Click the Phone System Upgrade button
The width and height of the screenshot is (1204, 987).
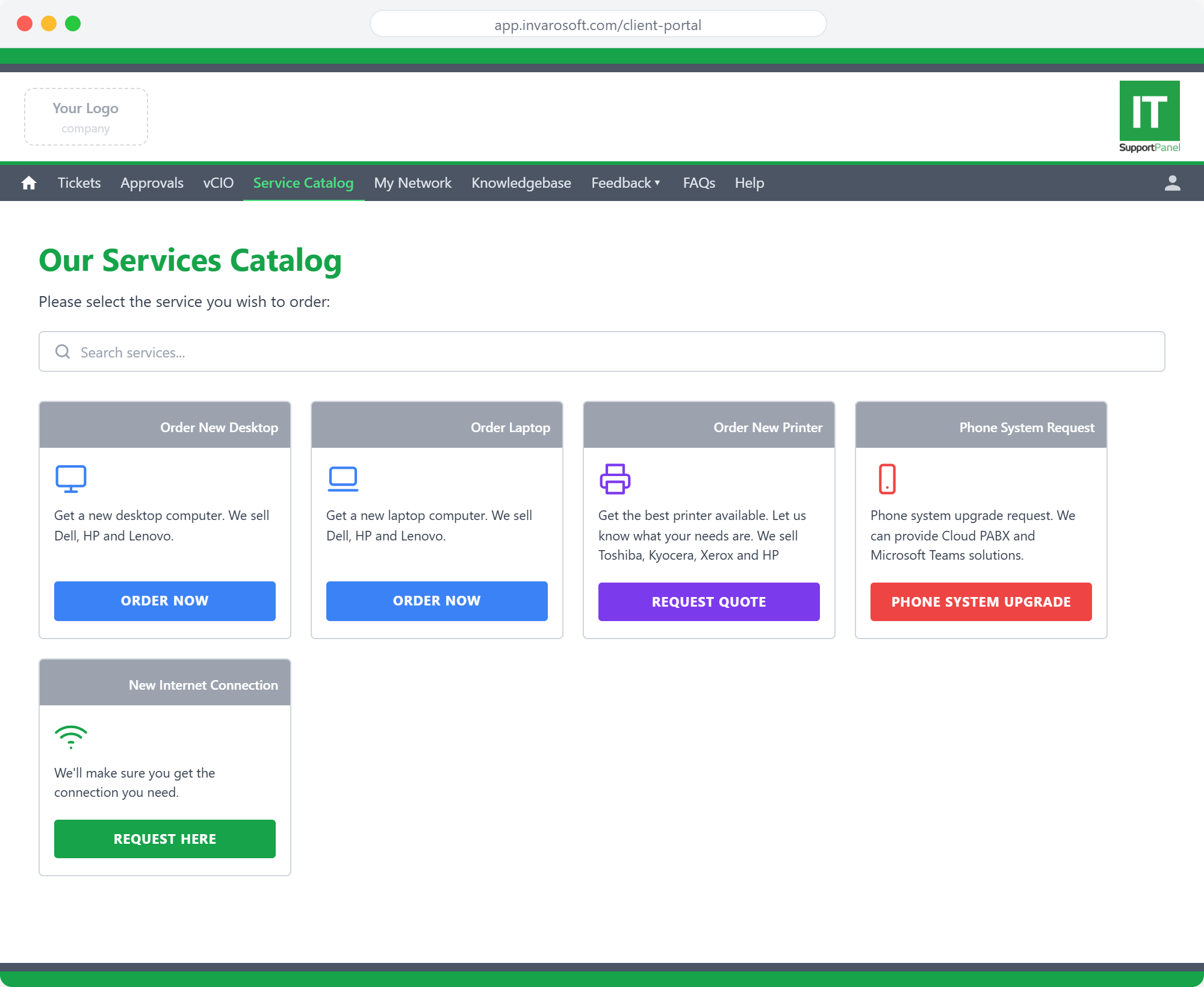click(981, 602)
